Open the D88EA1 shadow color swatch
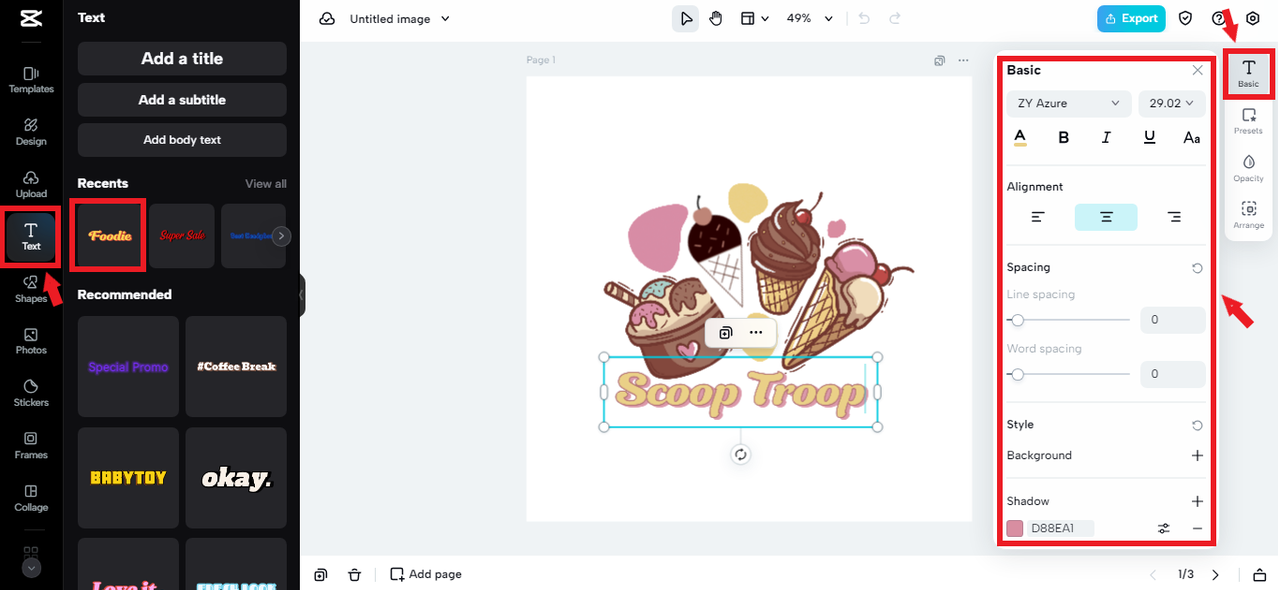Image resolution: width=1278 pixels, height=590 pixels. (x=1015, y=528)
